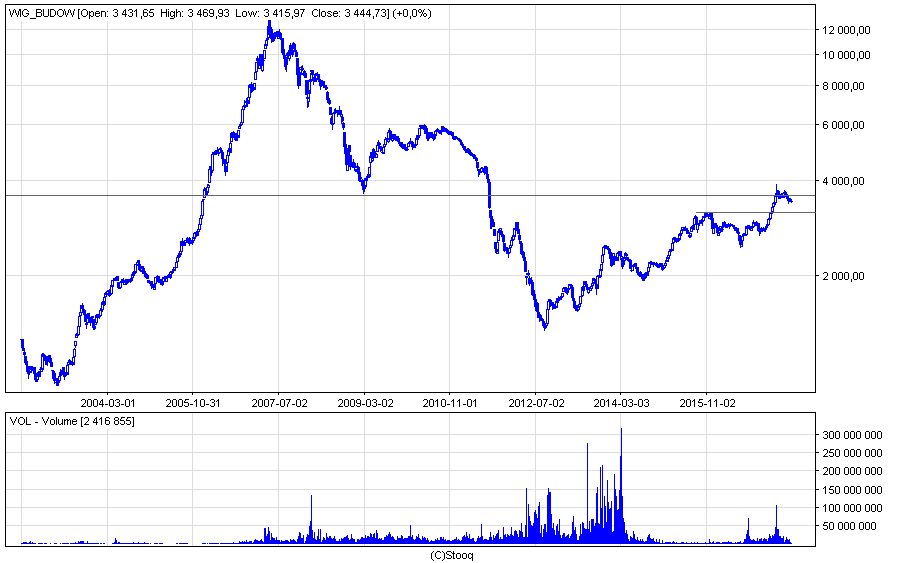The width and height of the screenshot is (900, 563).
Task: Select the 2009-03-02 date label
Action: click(x=365, y=403)
